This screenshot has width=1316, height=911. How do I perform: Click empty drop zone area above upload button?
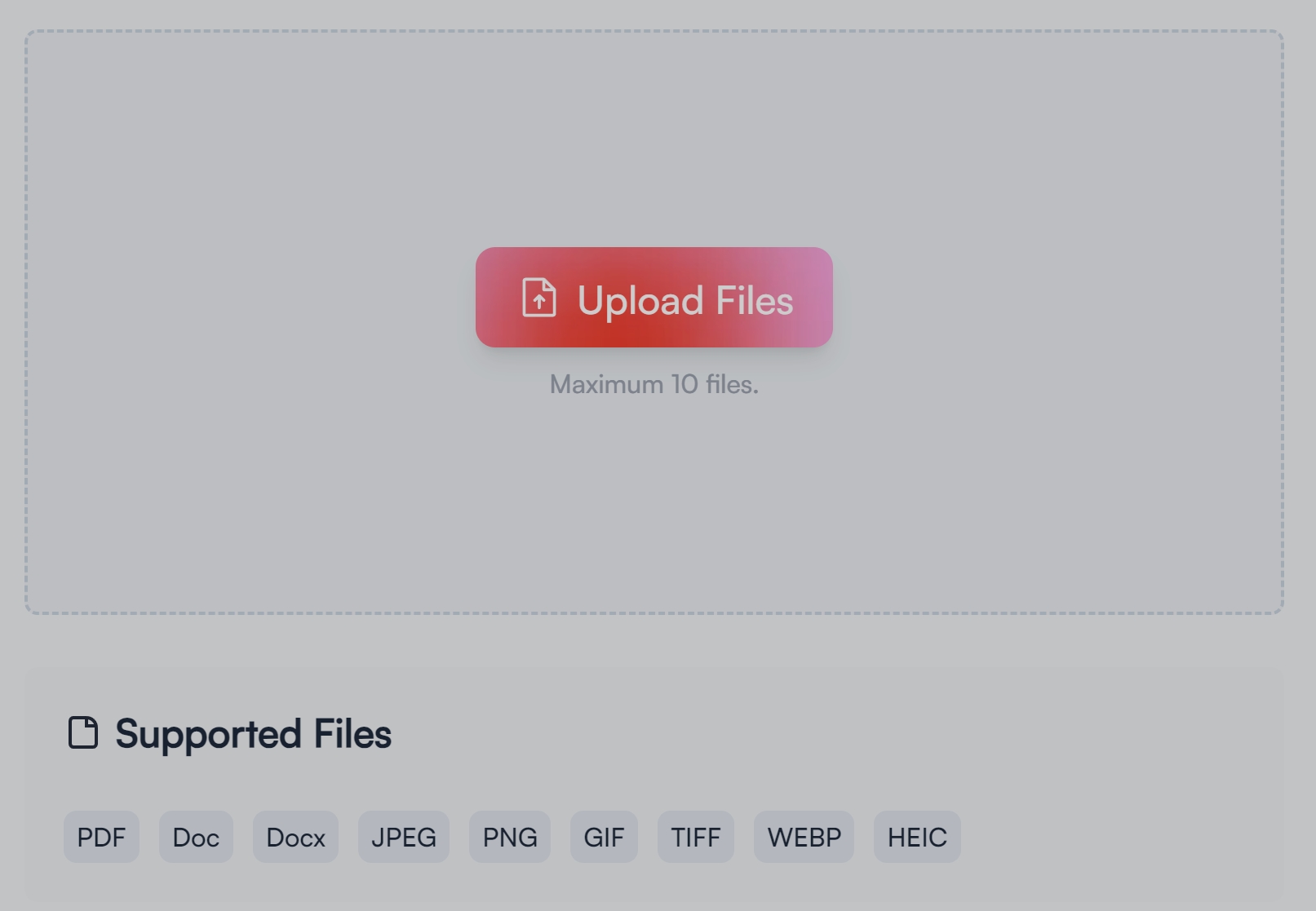[654, 139]
